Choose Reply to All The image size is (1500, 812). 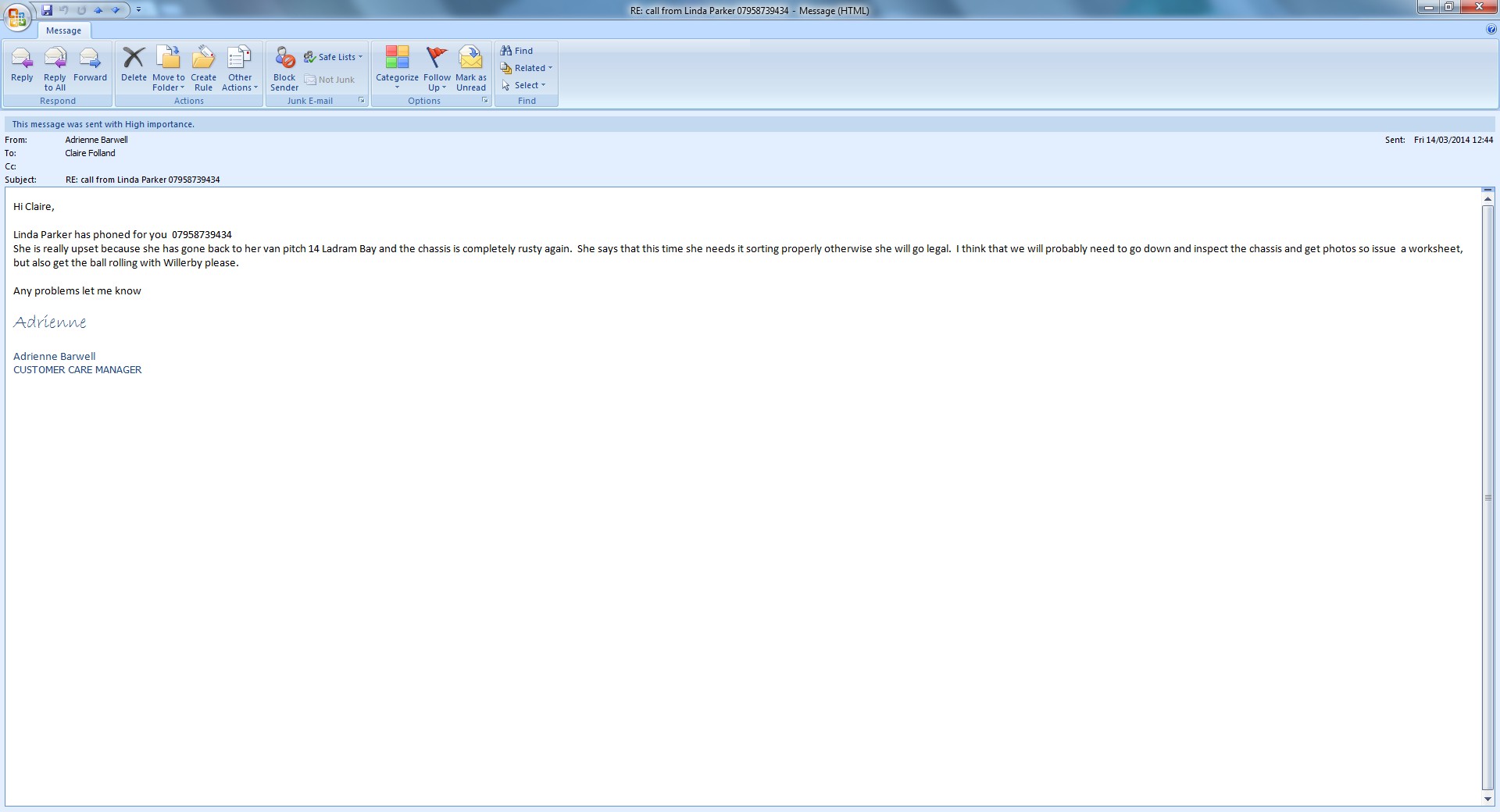click(x=55, y=69)
